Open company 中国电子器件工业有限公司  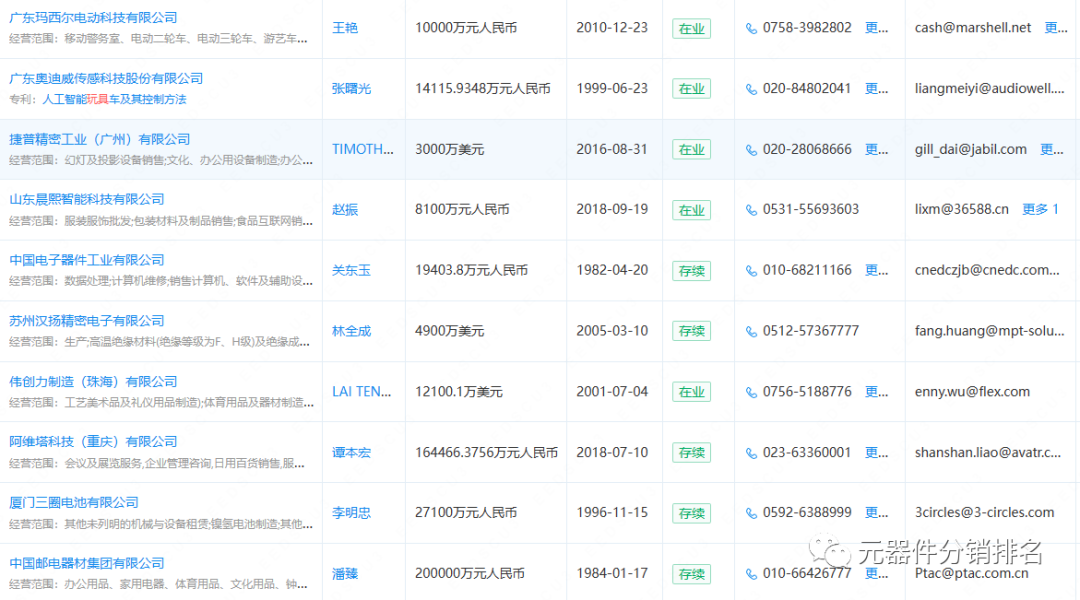coord(87,260)
